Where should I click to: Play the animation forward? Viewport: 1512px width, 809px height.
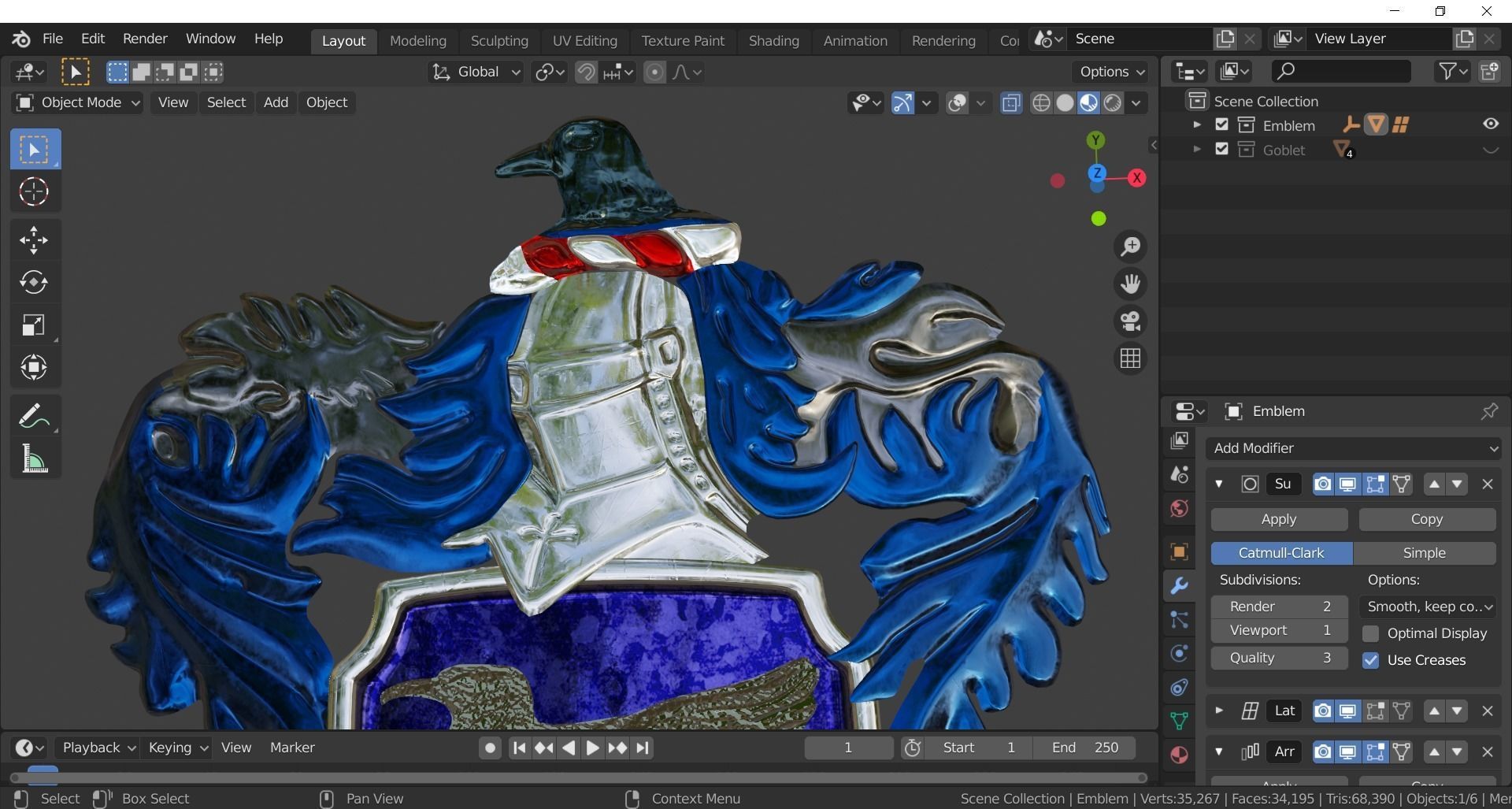[592, 748]
